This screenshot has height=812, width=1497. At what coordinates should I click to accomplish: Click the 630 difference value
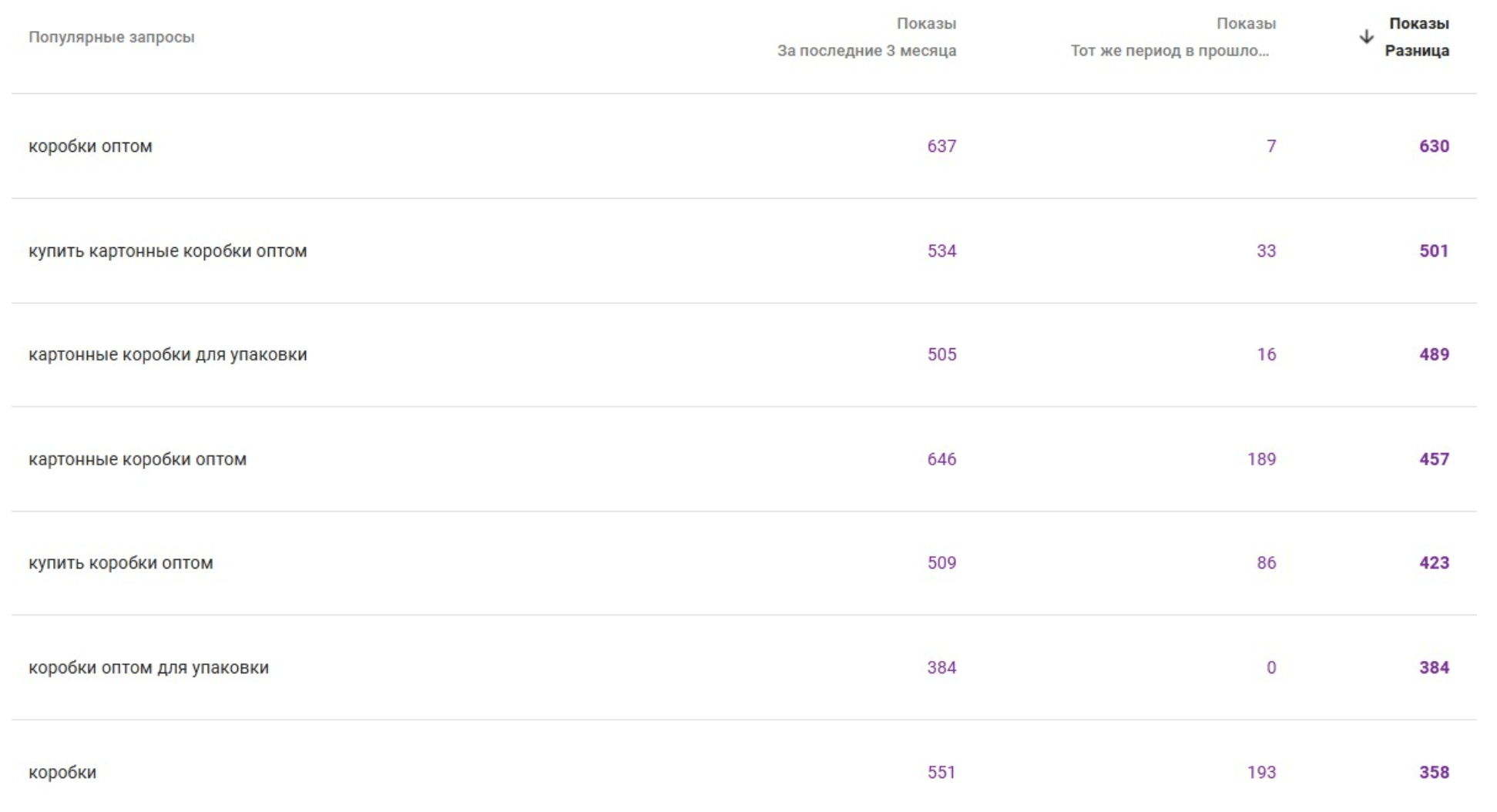pos(1434,146)
